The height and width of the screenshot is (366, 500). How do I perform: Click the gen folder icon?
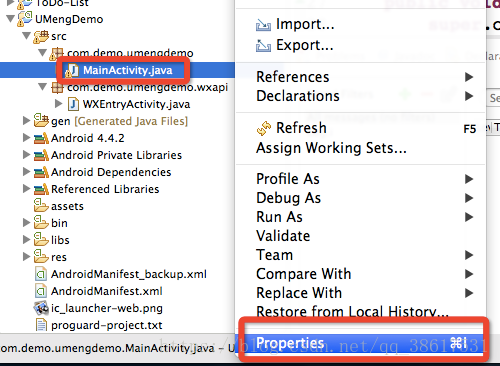[41, 121]
